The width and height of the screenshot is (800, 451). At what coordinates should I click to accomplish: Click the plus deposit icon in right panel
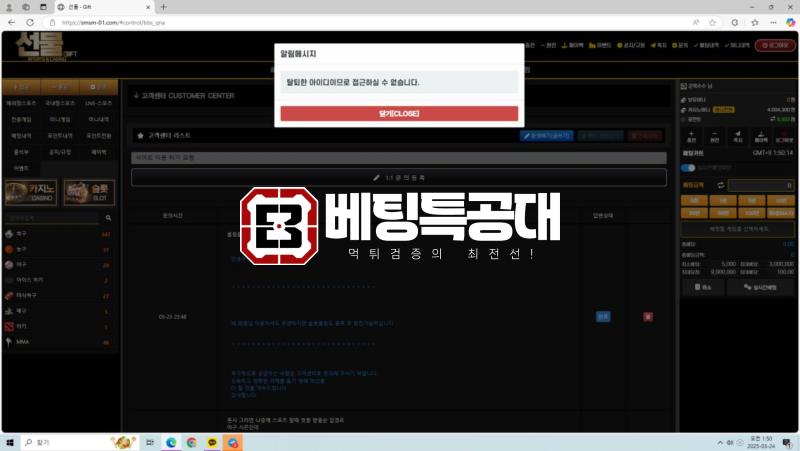[691, 136]
